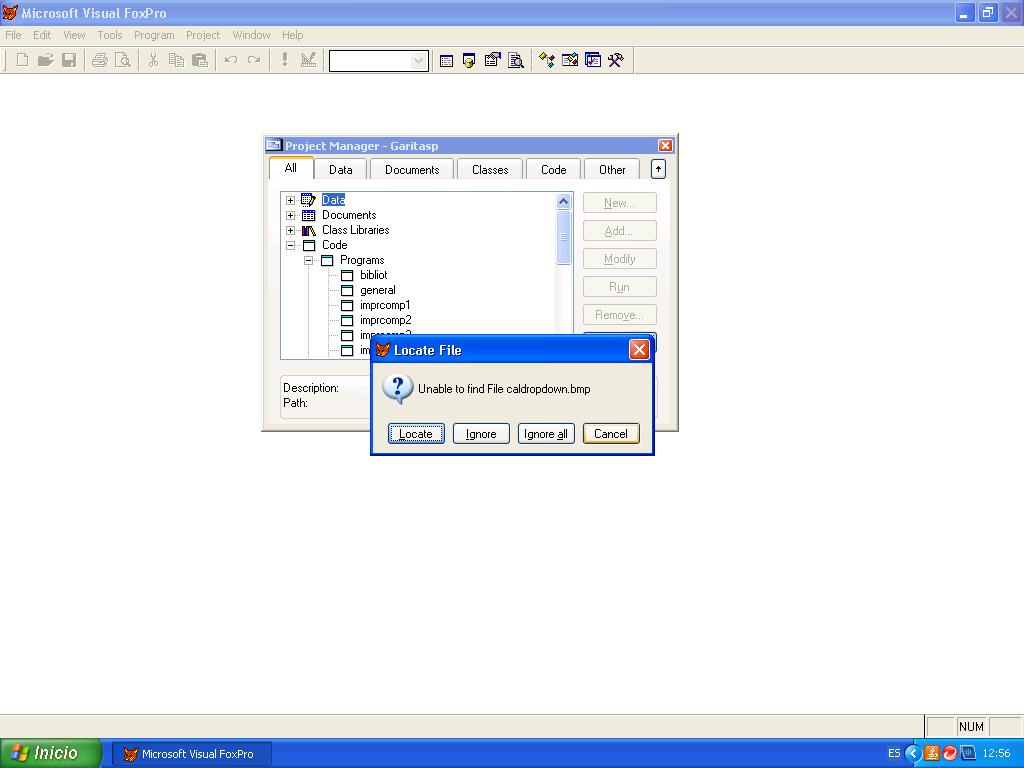The width and height of the screenshot is (1024, 768).
Task: Click the Run exclamation mark toolbar icon
Action: pyautogui.click(x=285, y=60)
